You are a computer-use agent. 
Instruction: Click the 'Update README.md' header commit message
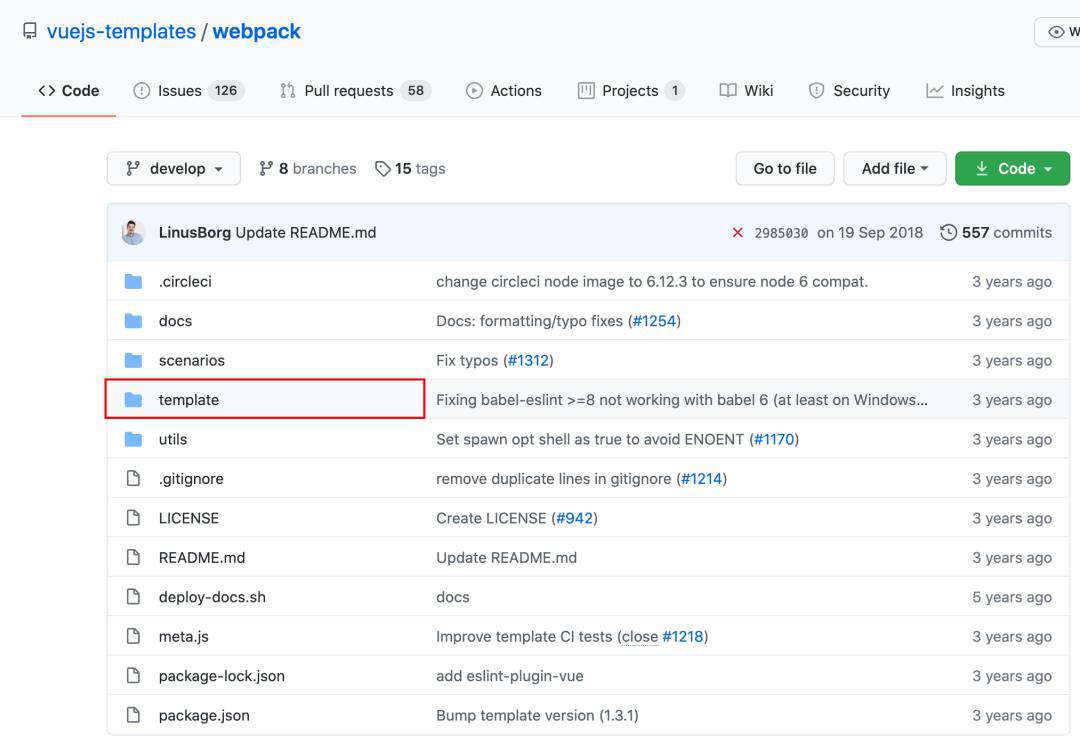coord(306,233)
